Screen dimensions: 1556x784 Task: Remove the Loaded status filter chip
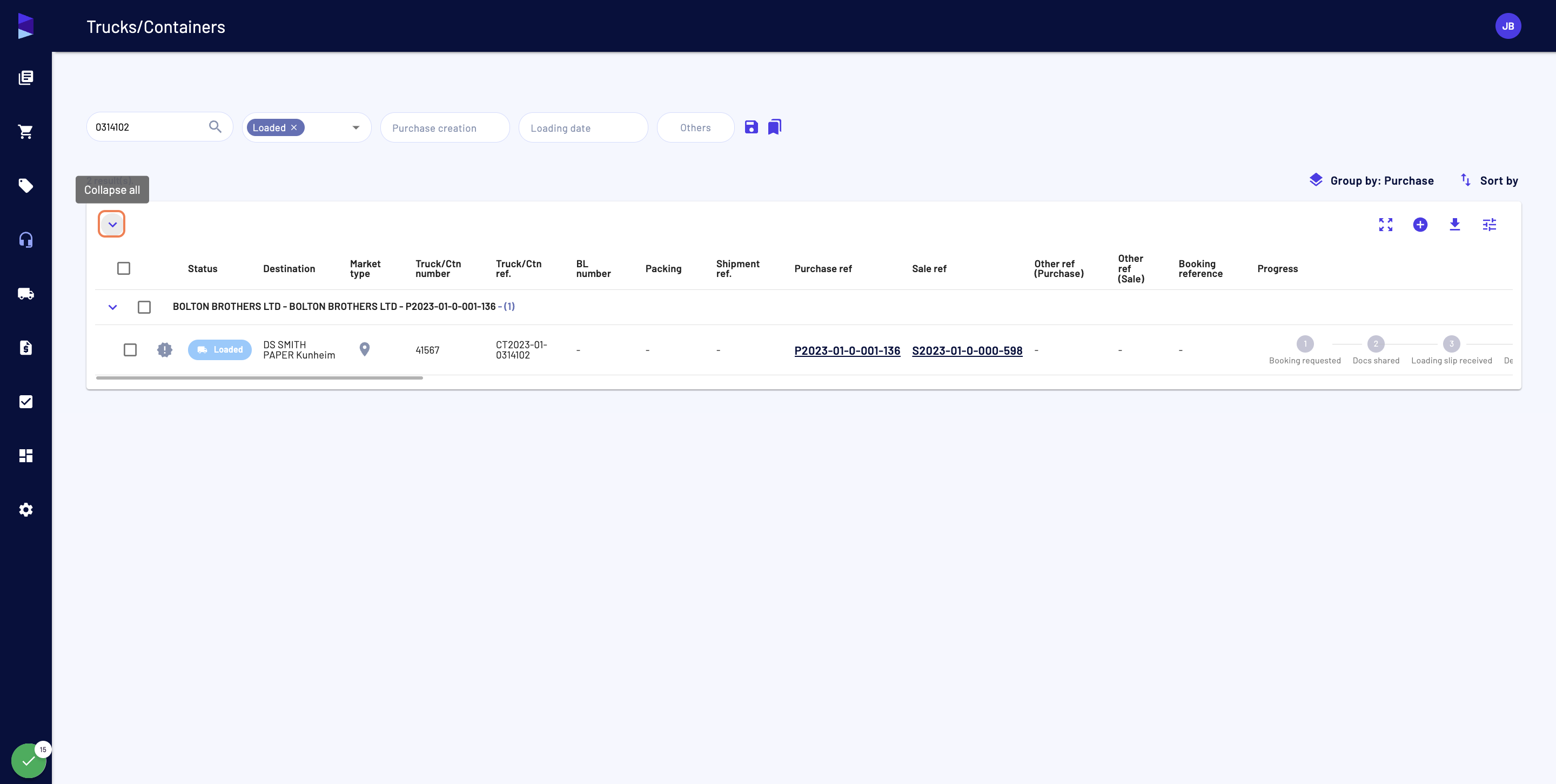[294, 127]
